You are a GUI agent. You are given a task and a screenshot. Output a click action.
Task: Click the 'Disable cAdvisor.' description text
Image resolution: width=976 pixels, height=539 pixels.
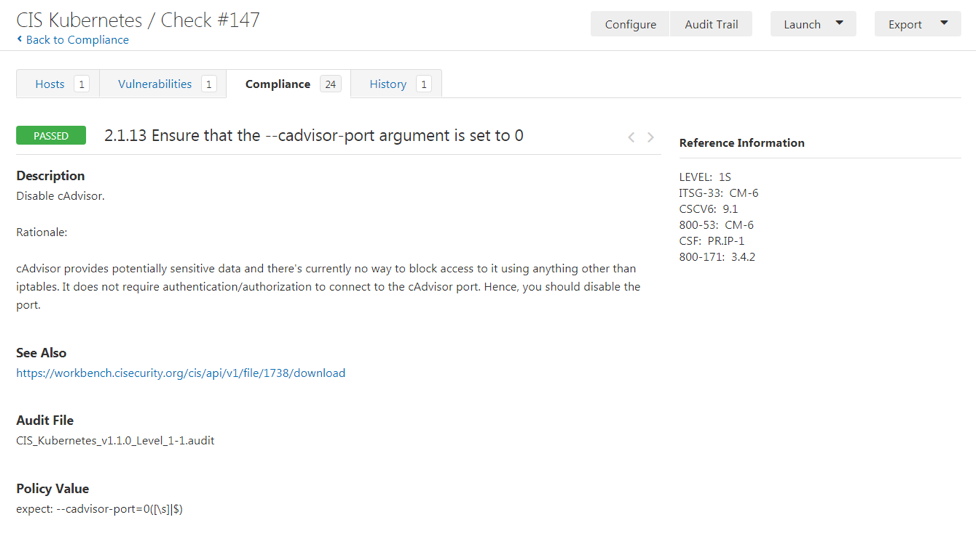click(x=60, y=196)
